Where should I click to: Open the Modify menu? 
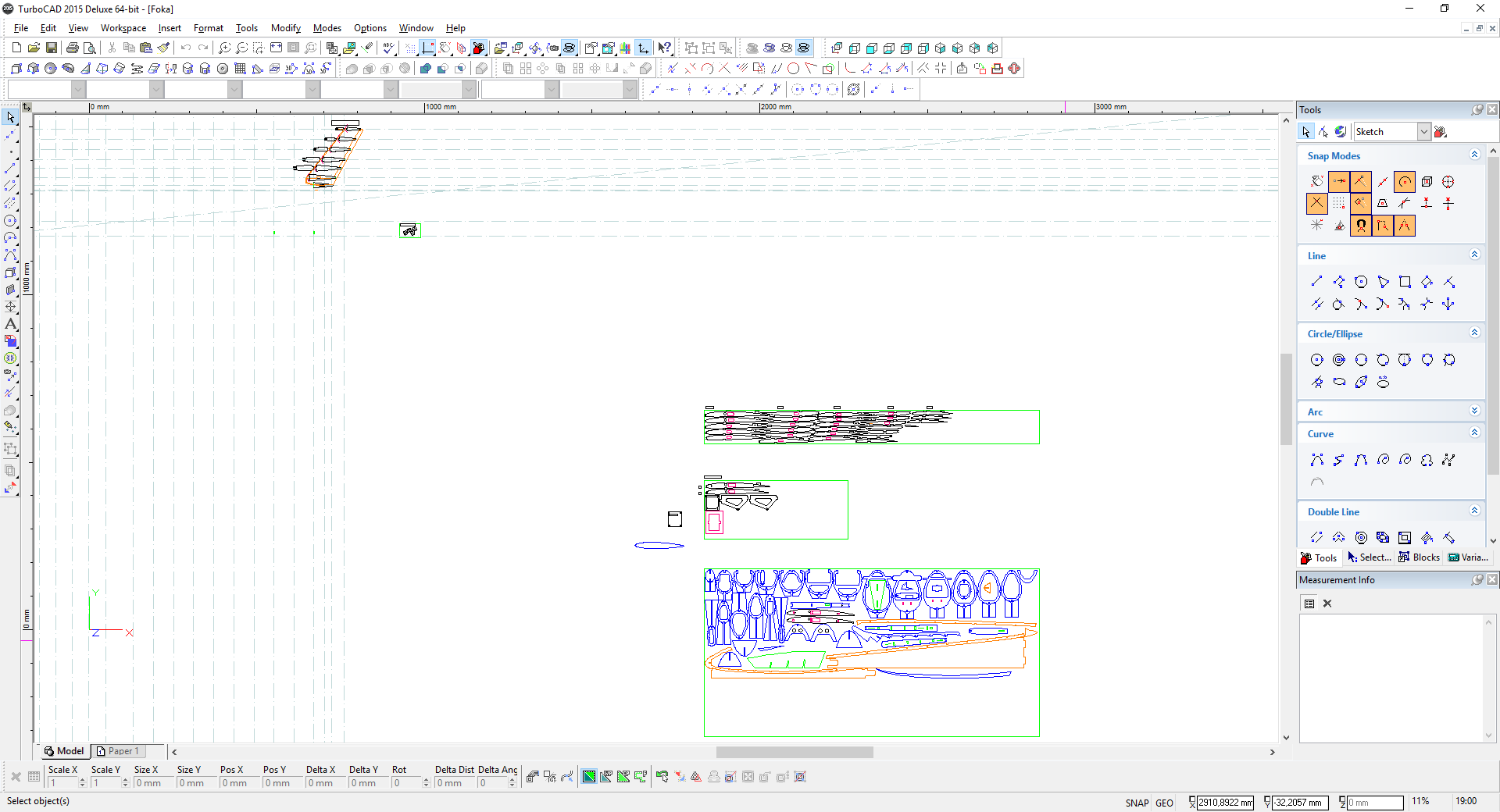click(285, 28)
